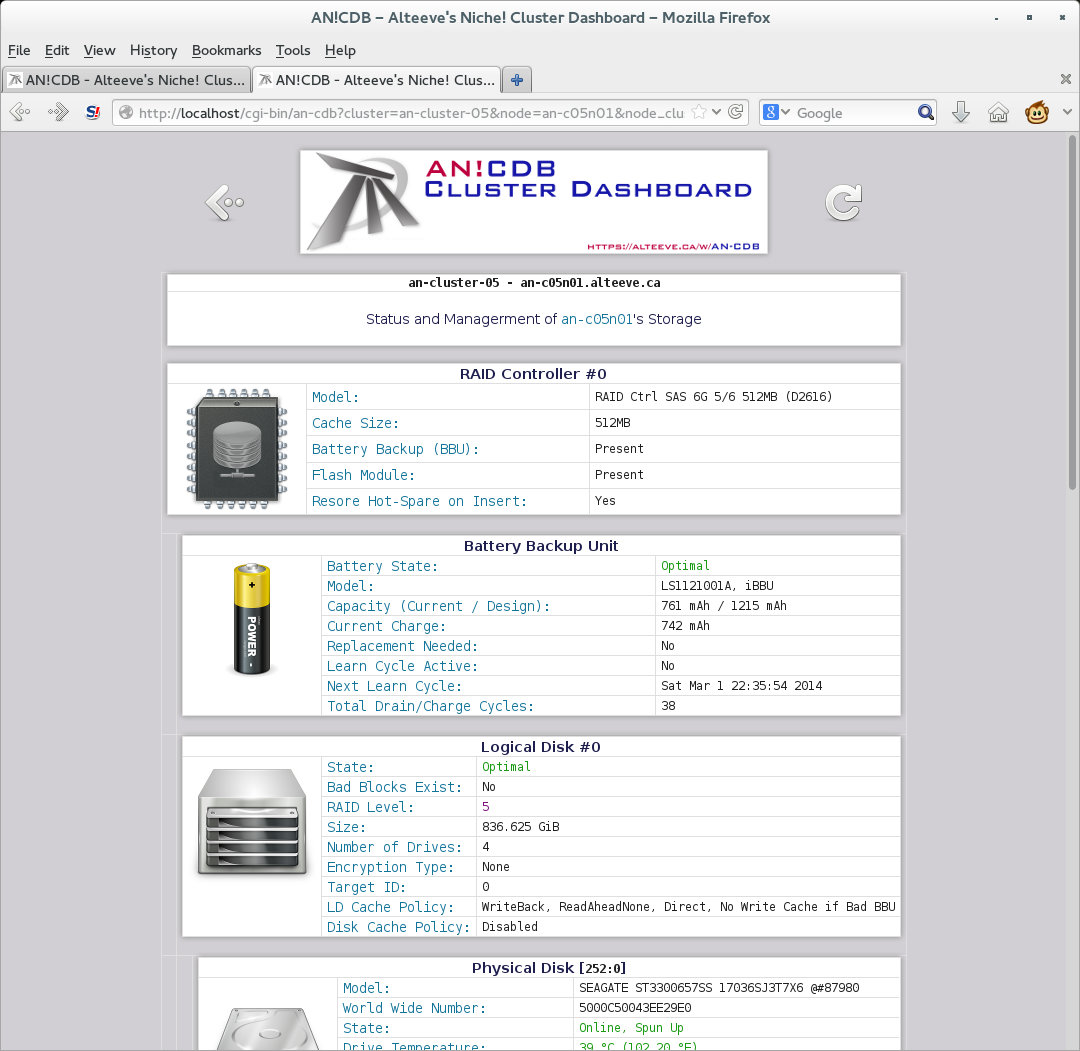The height and width of the screenshot is (1051, 1080).
Task: Click the 'Online, Spun Up' state value
Action: point(631,1028)
